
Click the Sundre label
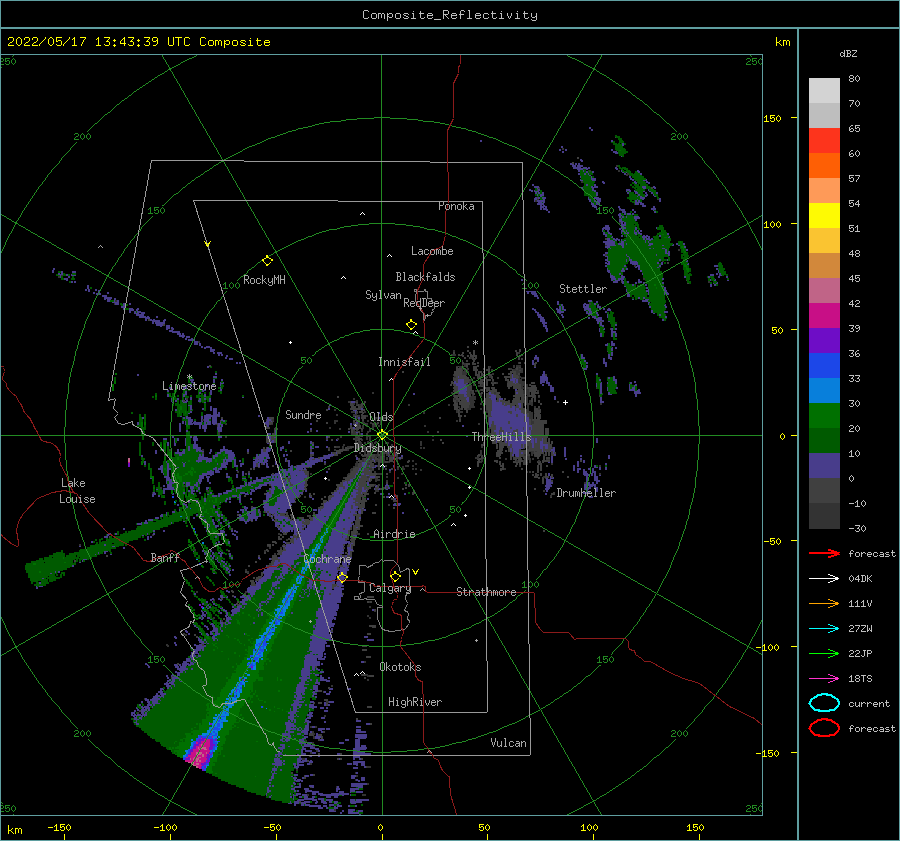[x=303, y=414]
